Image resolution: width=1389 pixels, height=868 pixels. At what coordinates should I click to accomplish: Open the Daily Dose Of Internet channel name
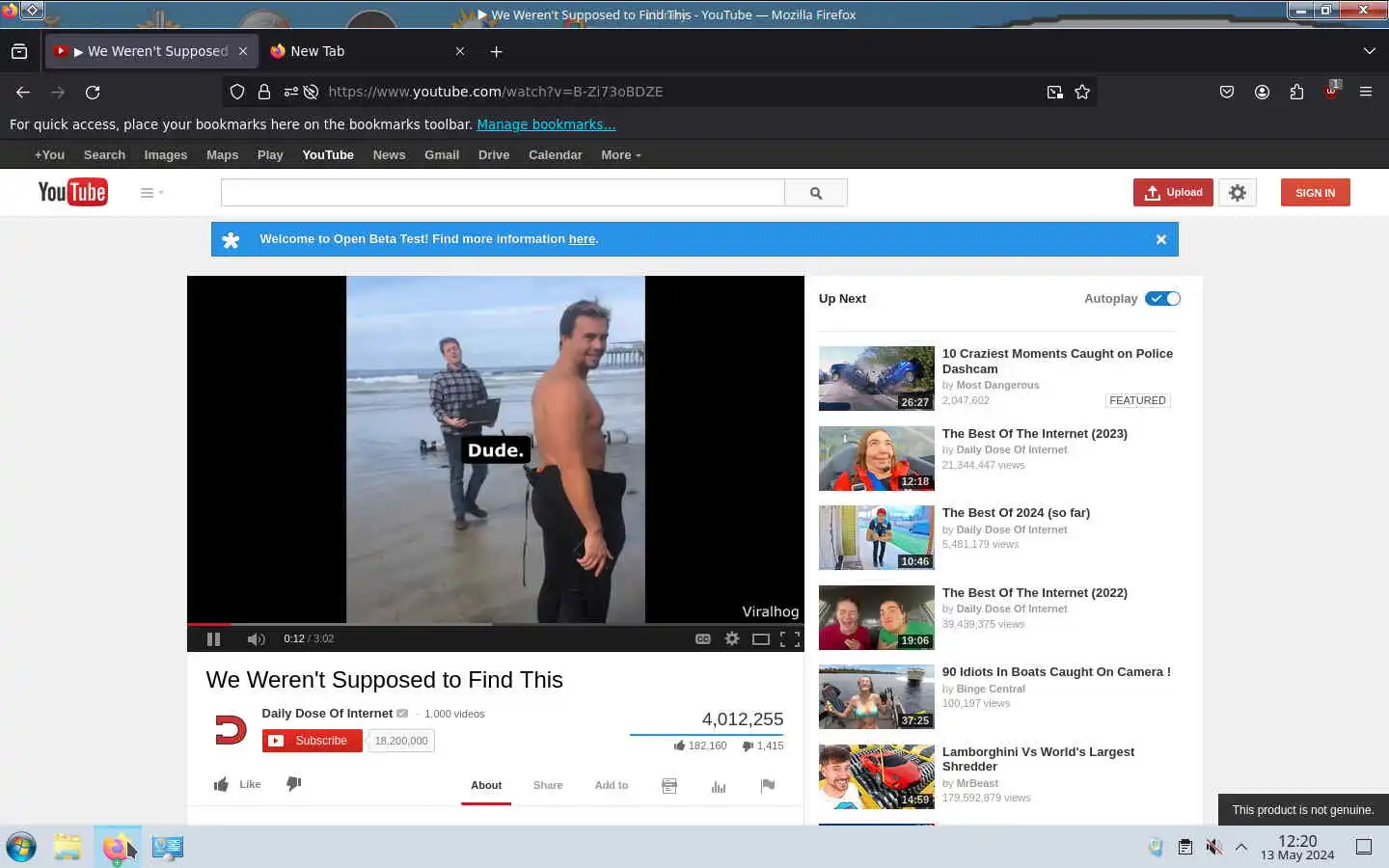tap(327, 714)
